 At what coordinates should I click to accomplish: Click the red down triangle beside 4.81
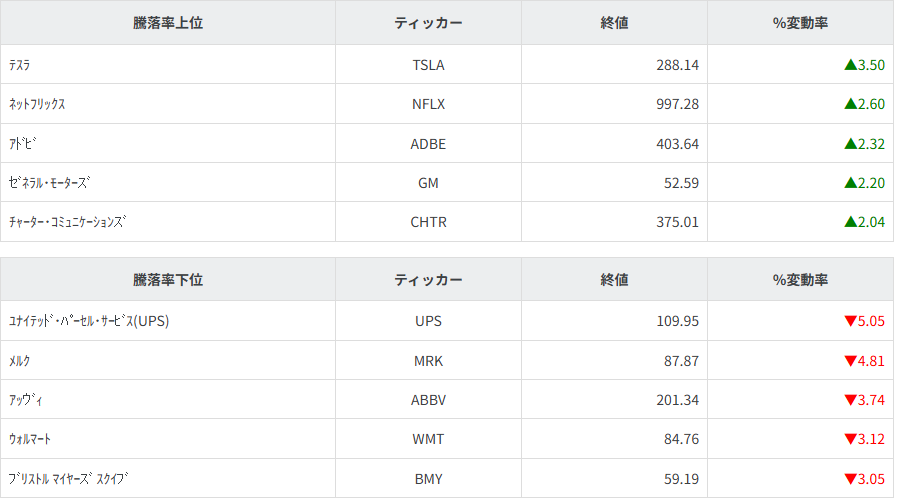click(850, 360)
